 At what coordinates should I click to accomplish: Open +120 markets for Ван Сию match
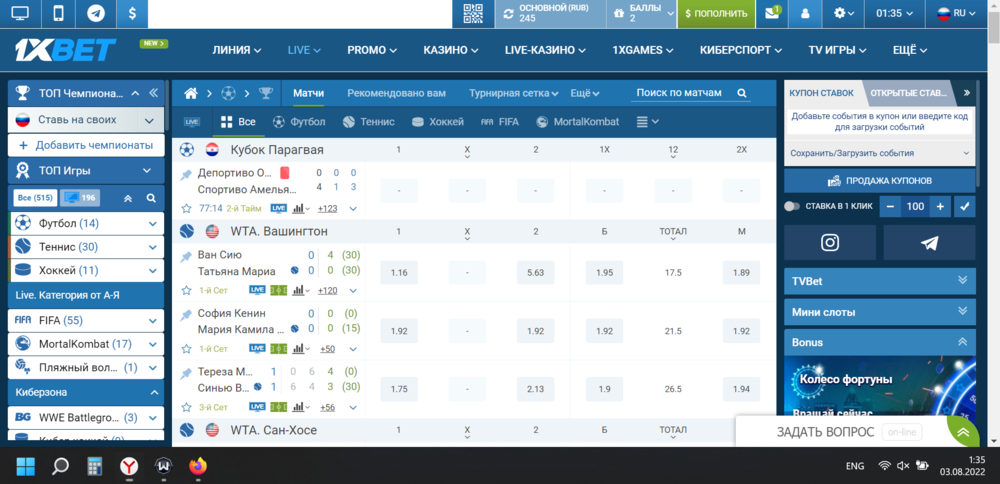coord(328,291)
